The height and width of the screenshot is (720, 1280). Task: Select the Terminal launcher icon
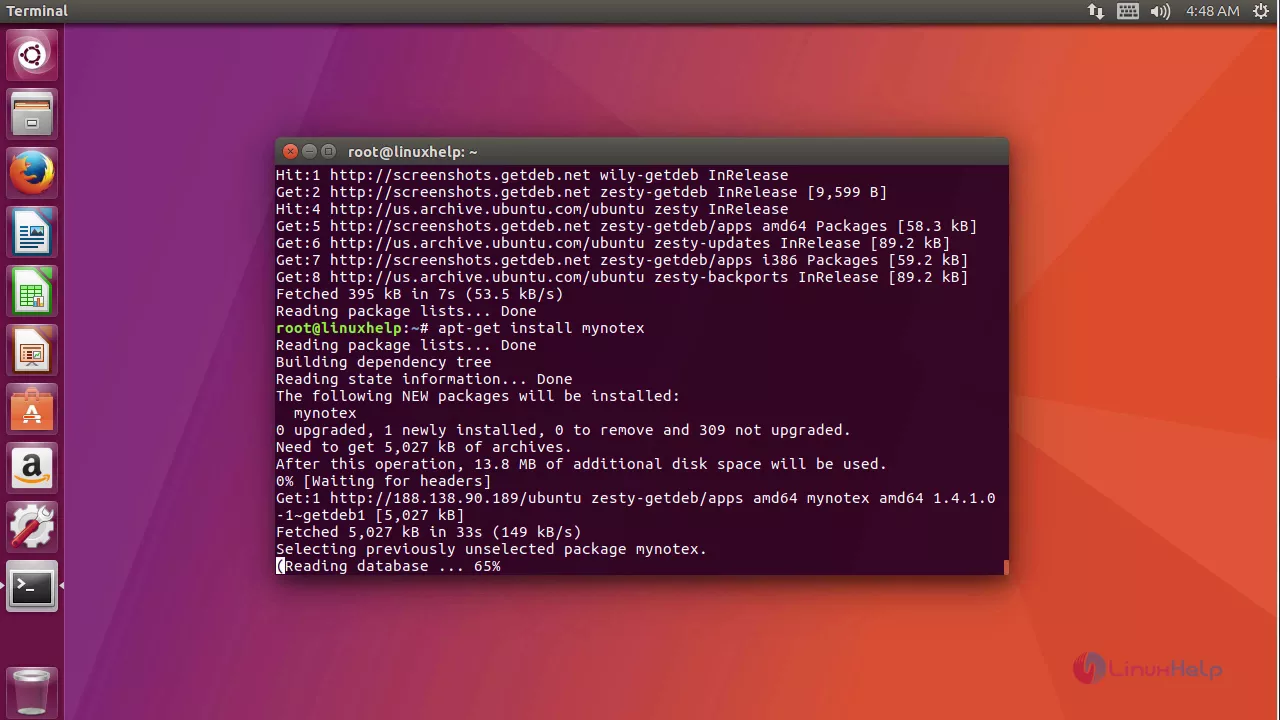[x=32, y=586]
